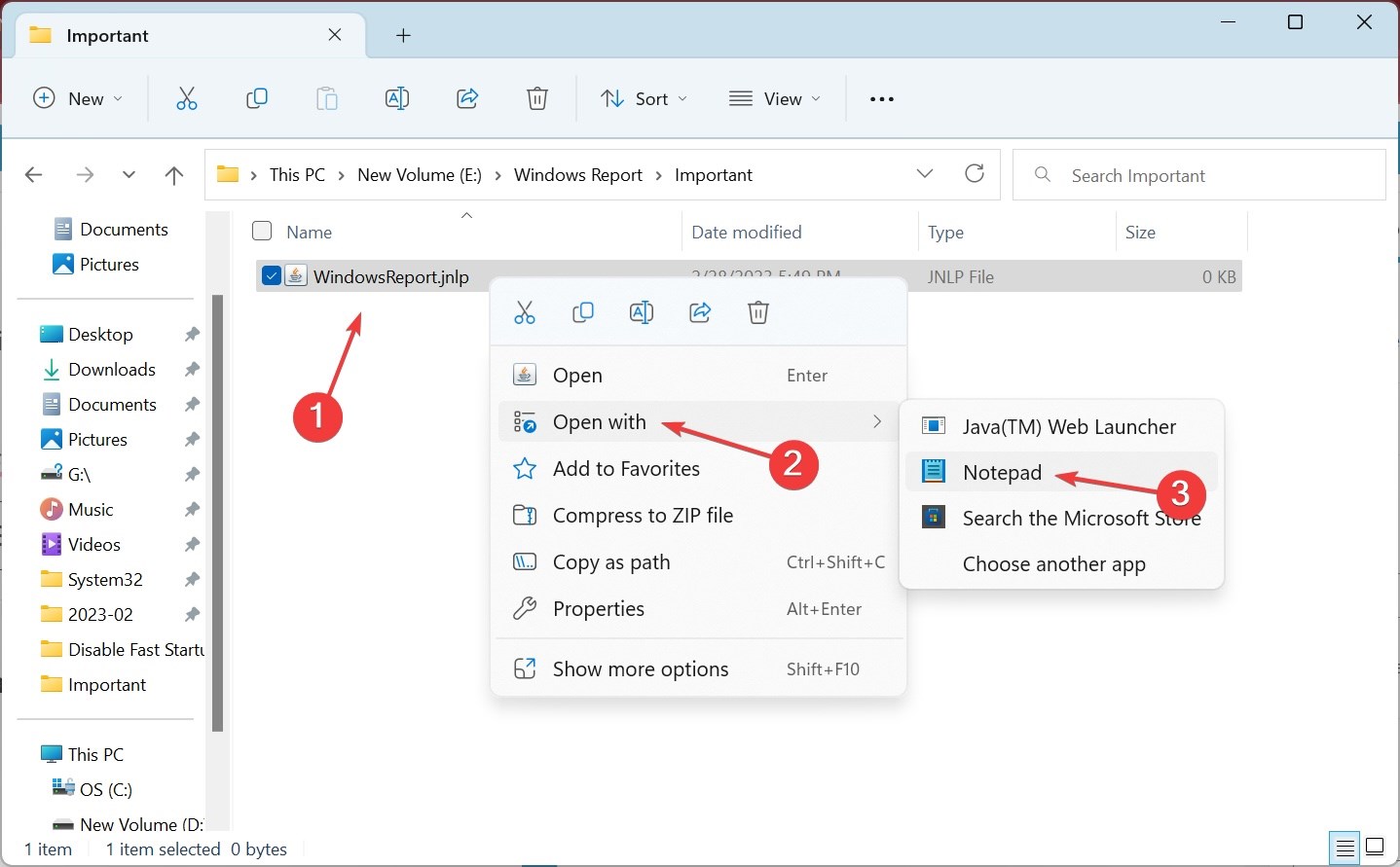Choose Notepad from the Open with submenu
The height and width of the screenshot is (867, 1400).
click(x=1002, y=473)
